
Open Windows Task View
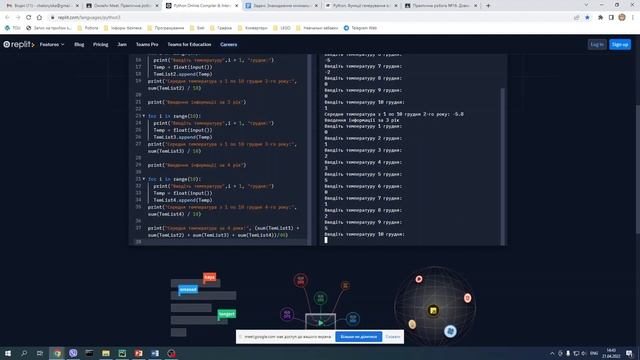[x=40, y=353]
